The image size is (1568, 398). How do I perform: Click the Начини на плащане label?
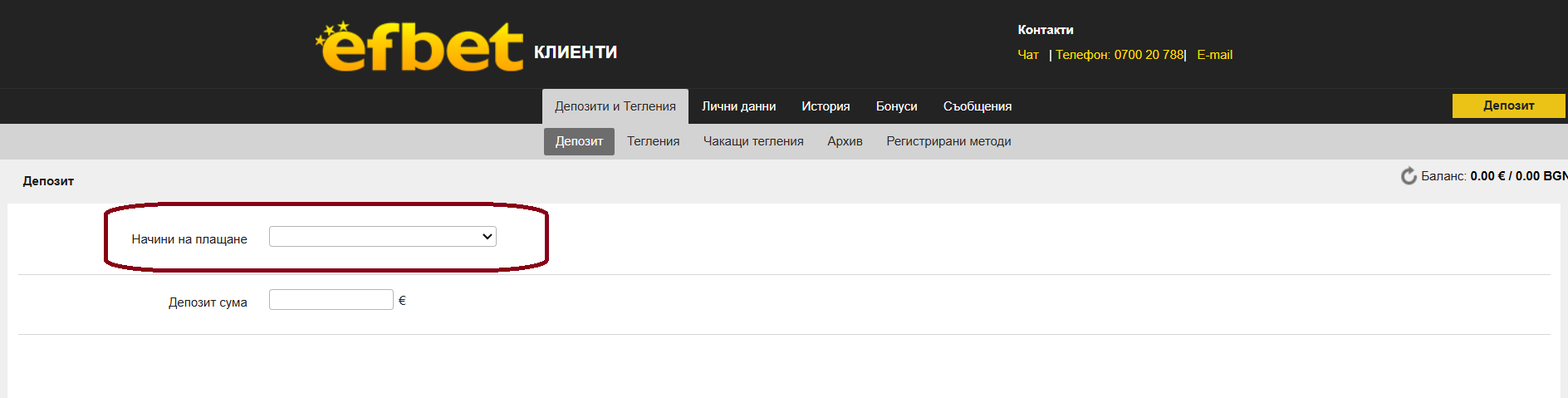189,239
